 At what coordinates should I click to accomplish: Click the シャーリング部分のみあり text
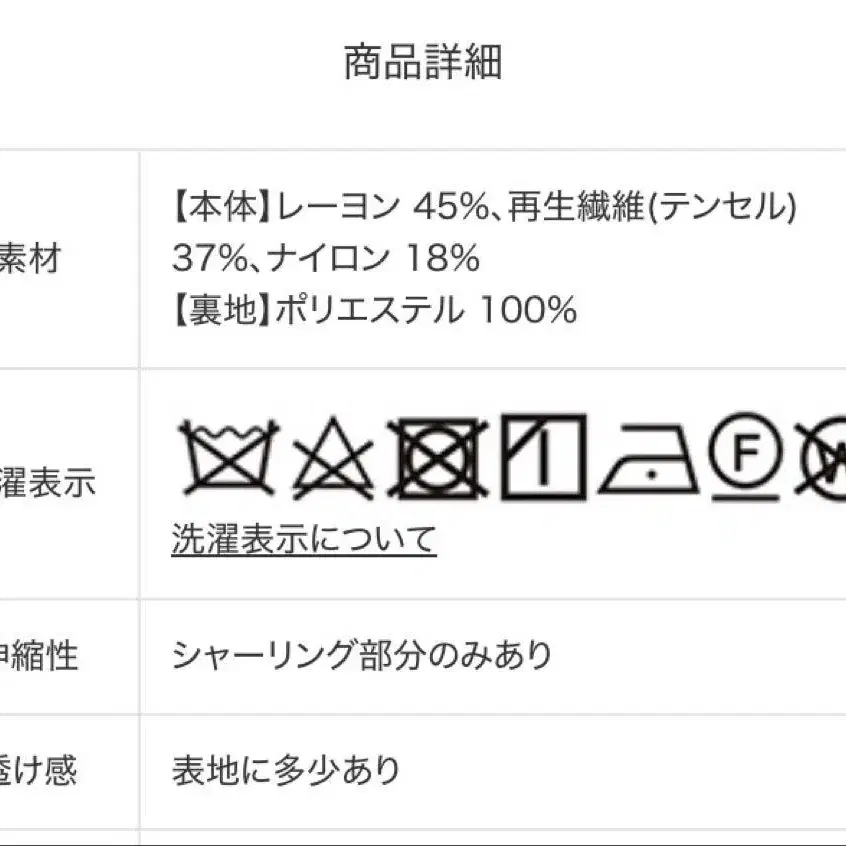(362, 655)
